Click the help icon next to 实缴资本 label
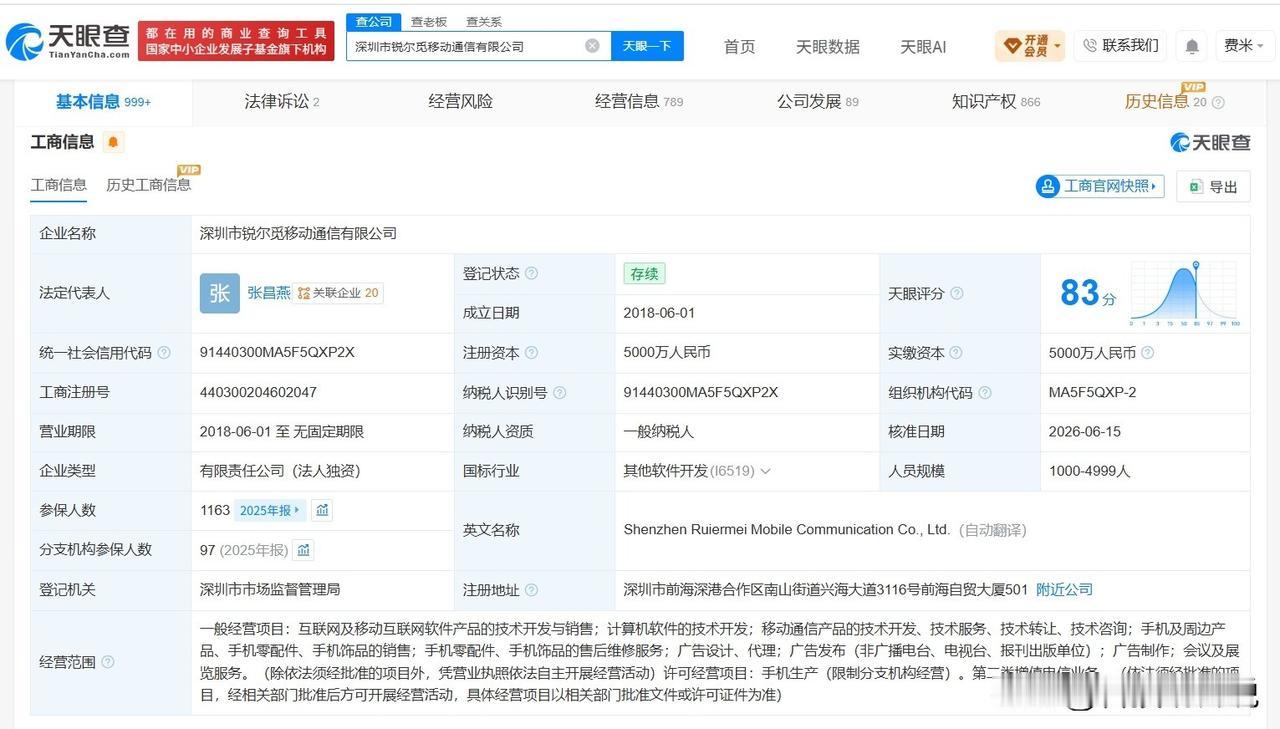 (x=956, y=352)
